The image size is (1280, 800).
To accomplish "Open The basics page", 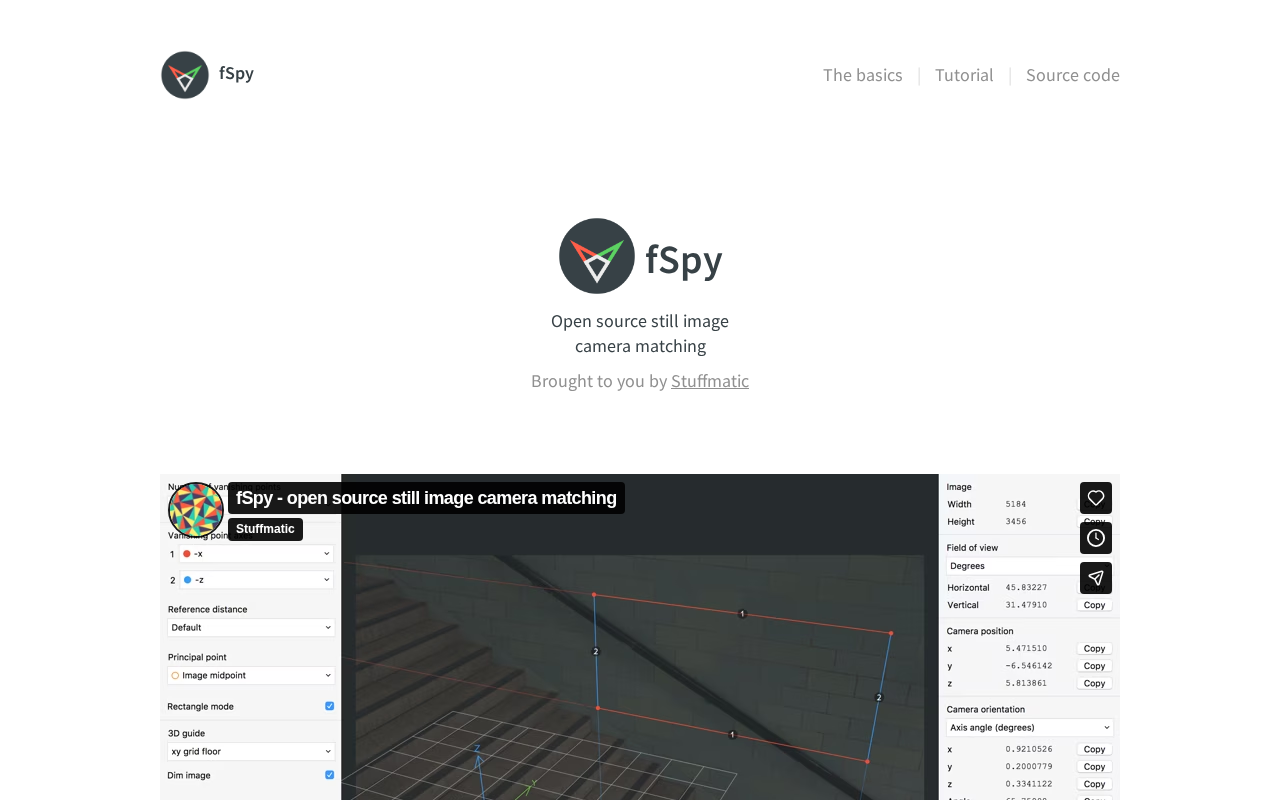I will click(863, 75).
